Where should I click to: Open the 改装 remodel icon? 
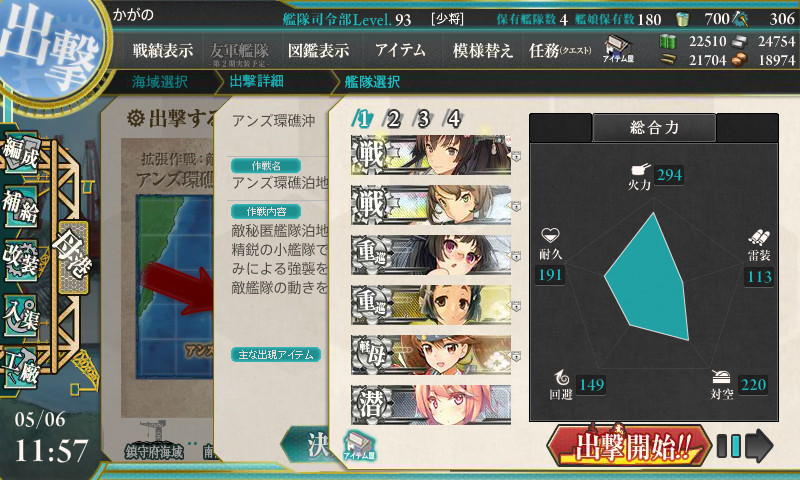[x=21, y=260]
